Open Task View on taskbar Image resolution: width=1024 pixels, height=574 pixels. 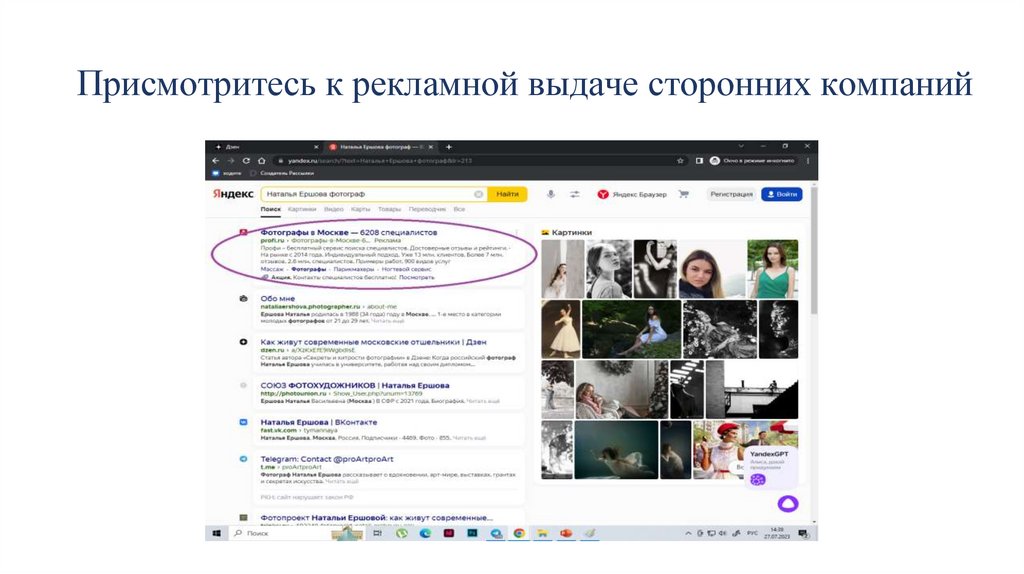click(x=377, y=533)
